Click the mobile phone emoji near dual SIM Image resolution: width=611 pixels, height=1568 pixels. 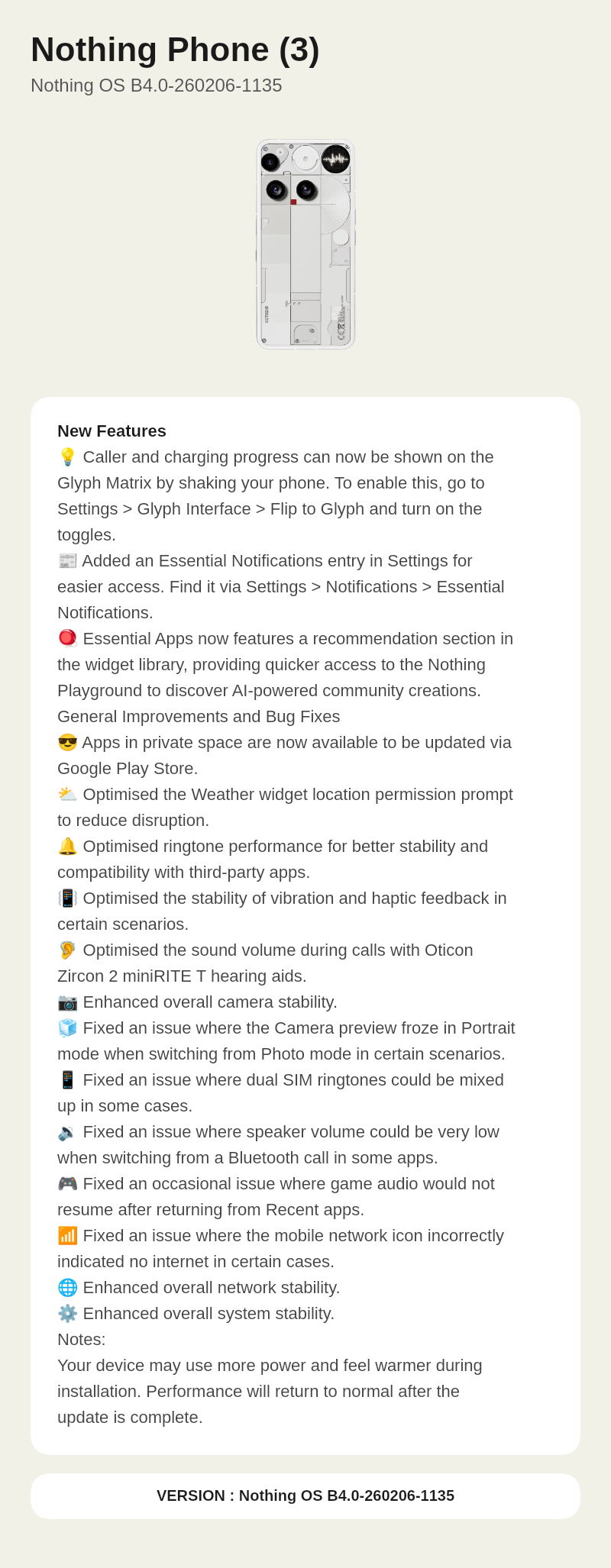pos(67,1079)
